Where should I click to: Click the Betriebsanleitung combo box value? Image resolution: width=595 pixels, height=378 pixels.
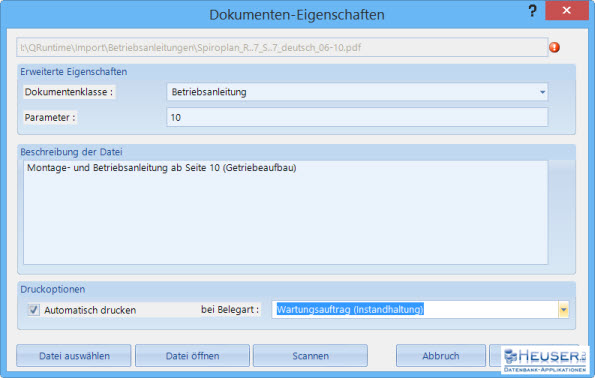click(x=209, y=92)
